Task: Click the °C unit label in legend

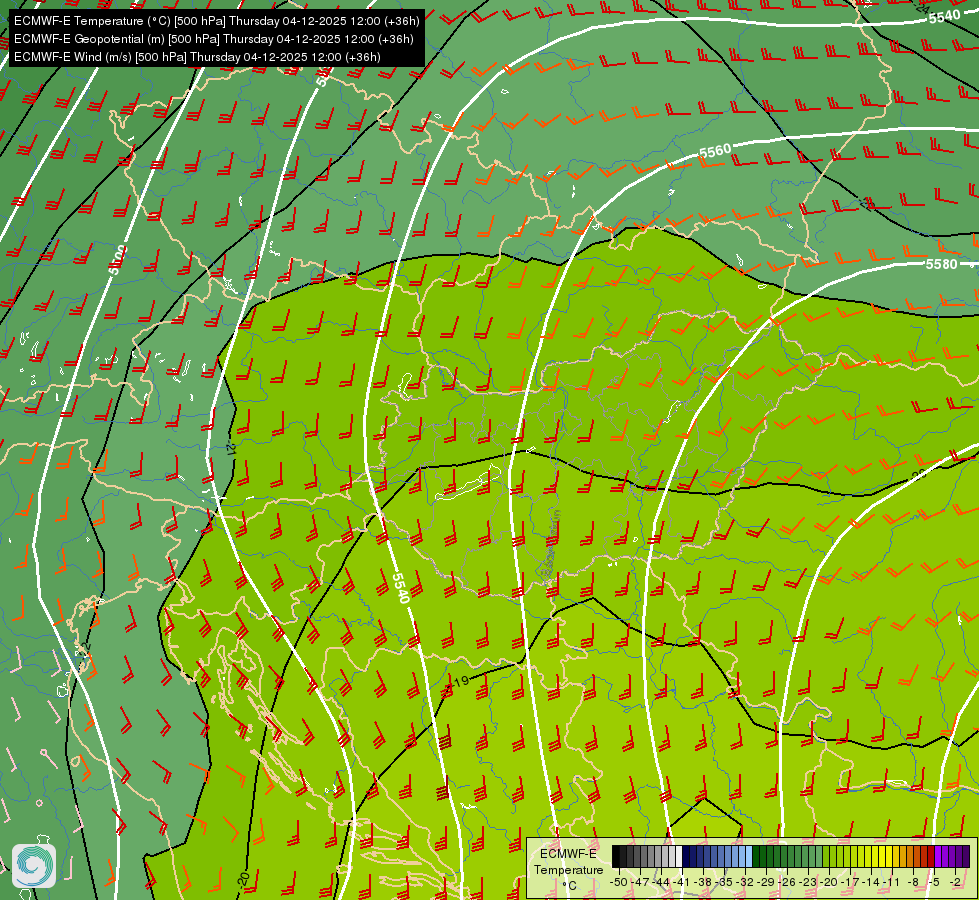Action: [x=569, y=886]
